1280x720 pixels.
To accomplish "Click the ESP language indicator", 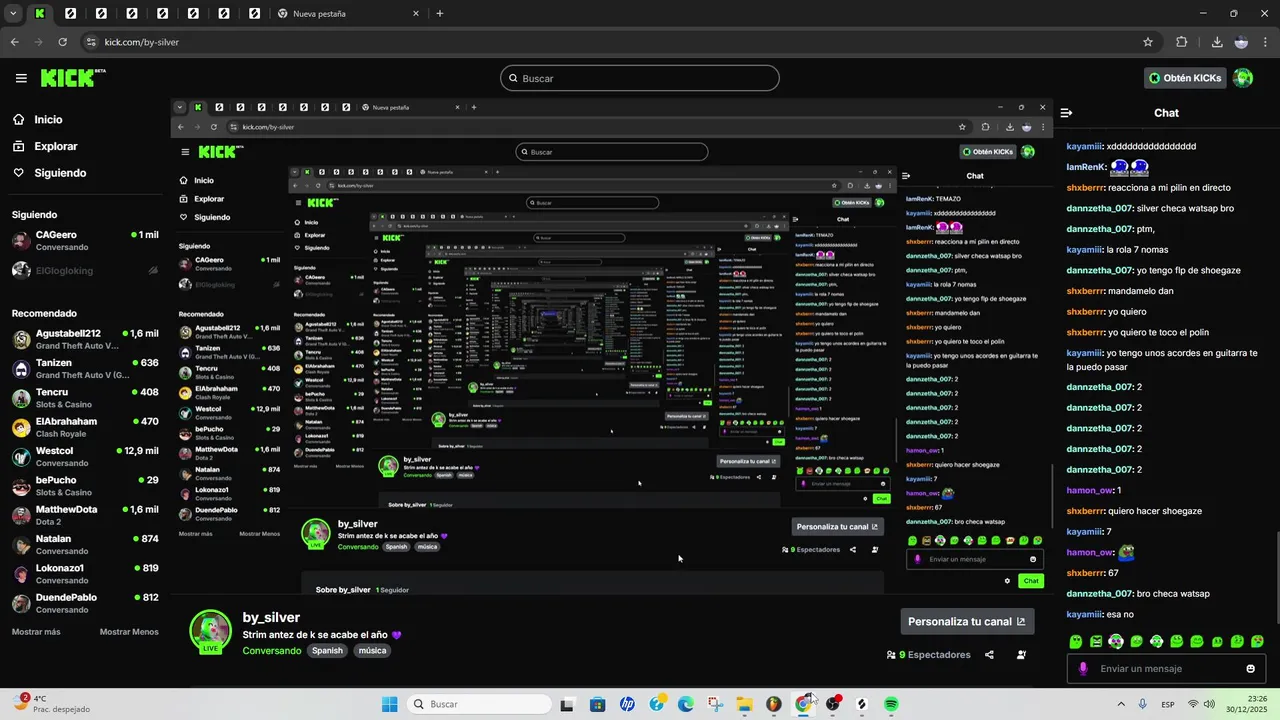I will [1168, 704].
